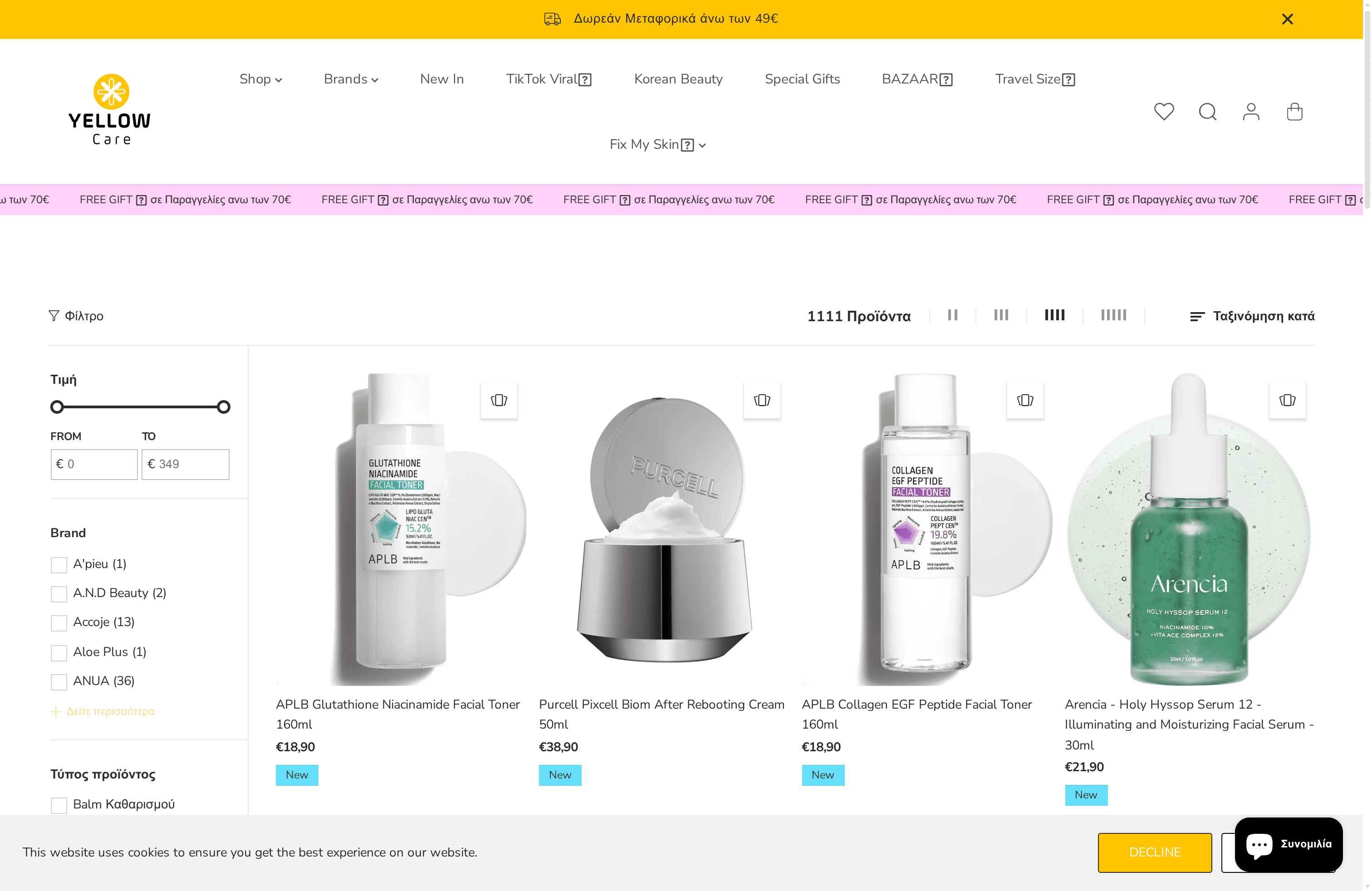The width and height of the screenshot is (1372, 891).
Task: Click the maximum price slider handle
Action: (224, 407)
